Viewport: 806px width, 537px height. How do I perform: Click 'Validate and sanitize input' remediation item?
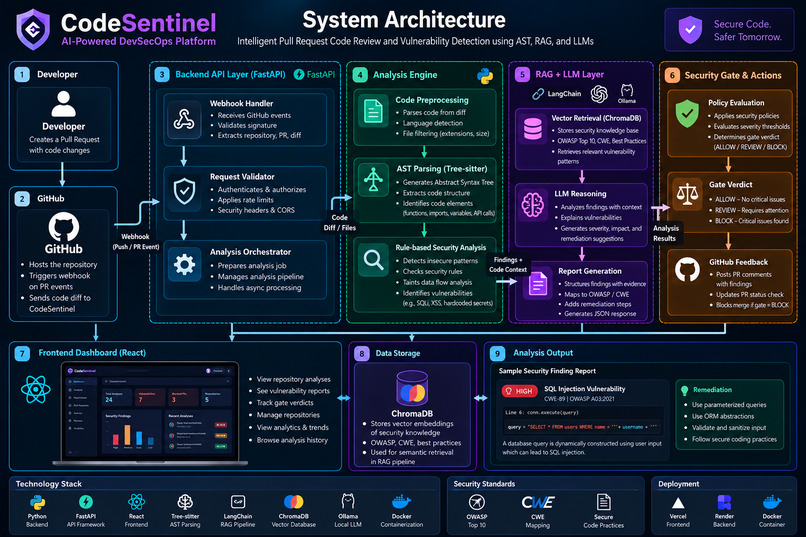point(729,428)
